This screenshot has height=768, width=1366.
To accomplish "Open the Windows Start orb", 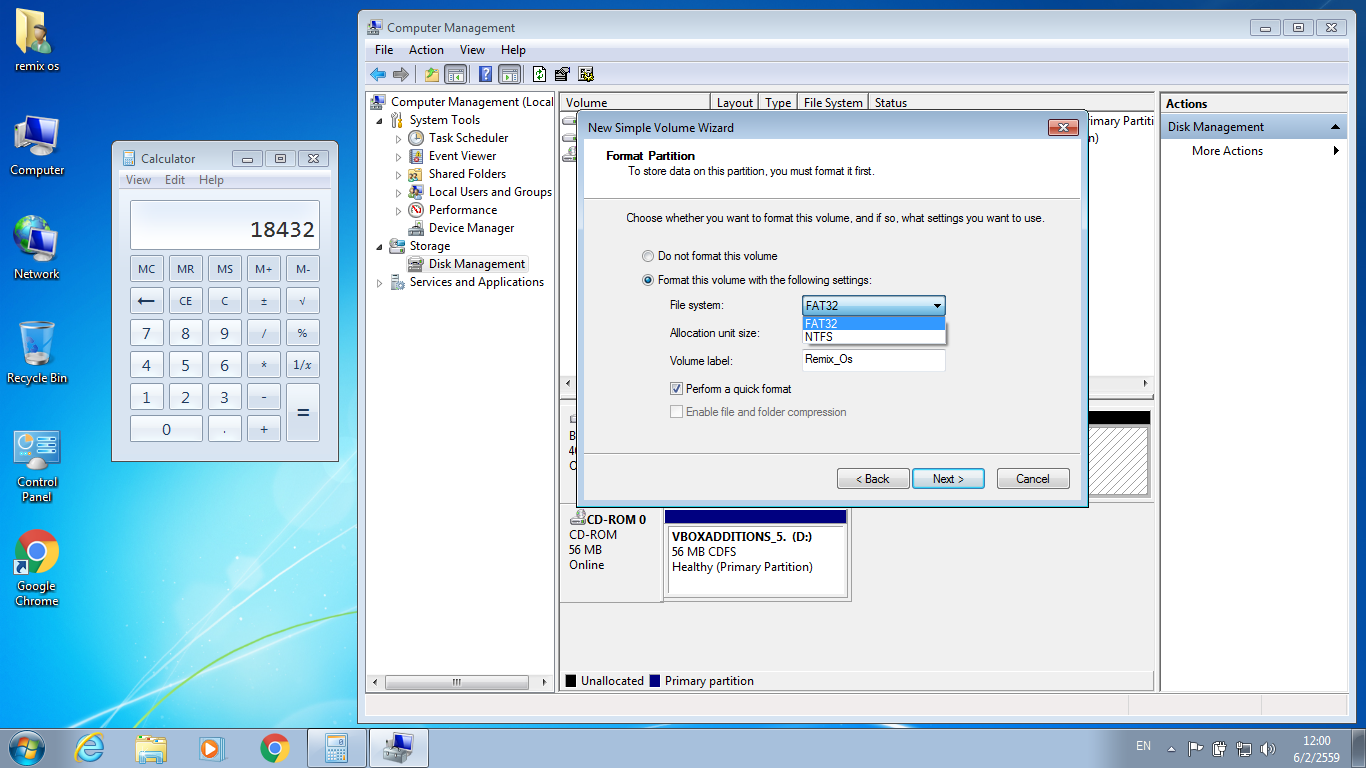I will [x=26, y=748].
